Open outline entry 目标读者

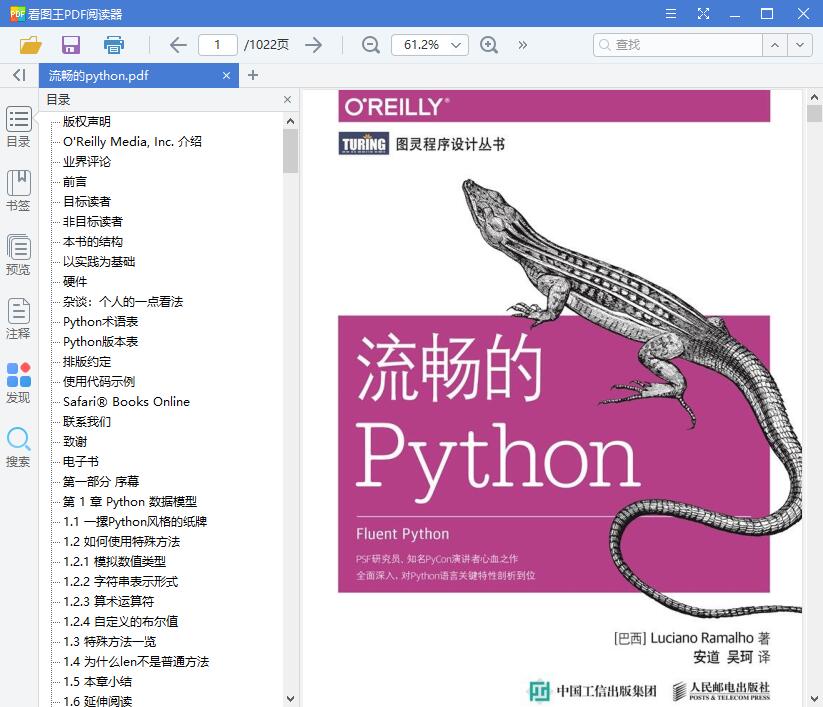pos(87,202)
